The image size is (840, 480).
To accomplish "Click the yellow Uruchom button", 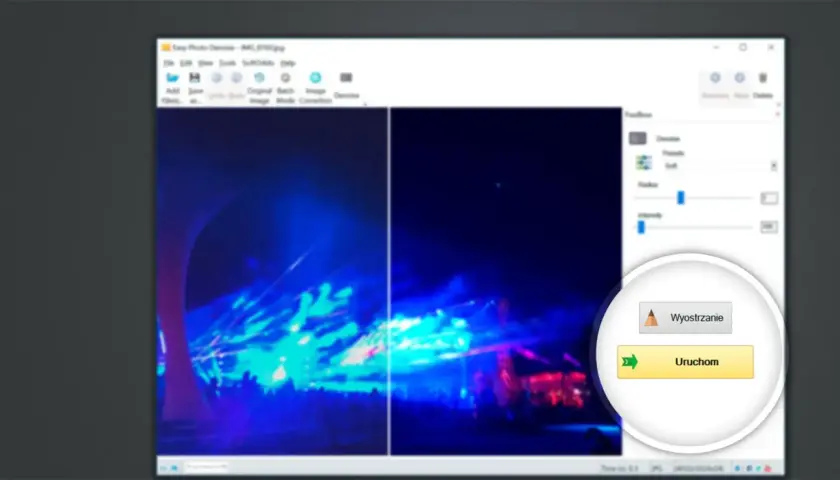I will 685,362.
